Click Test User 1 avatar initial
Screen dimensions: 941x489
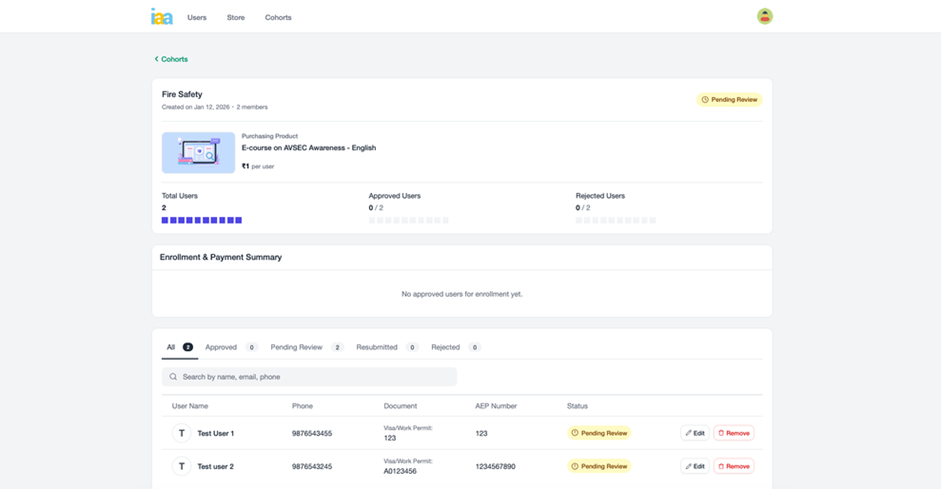point(181,433)
